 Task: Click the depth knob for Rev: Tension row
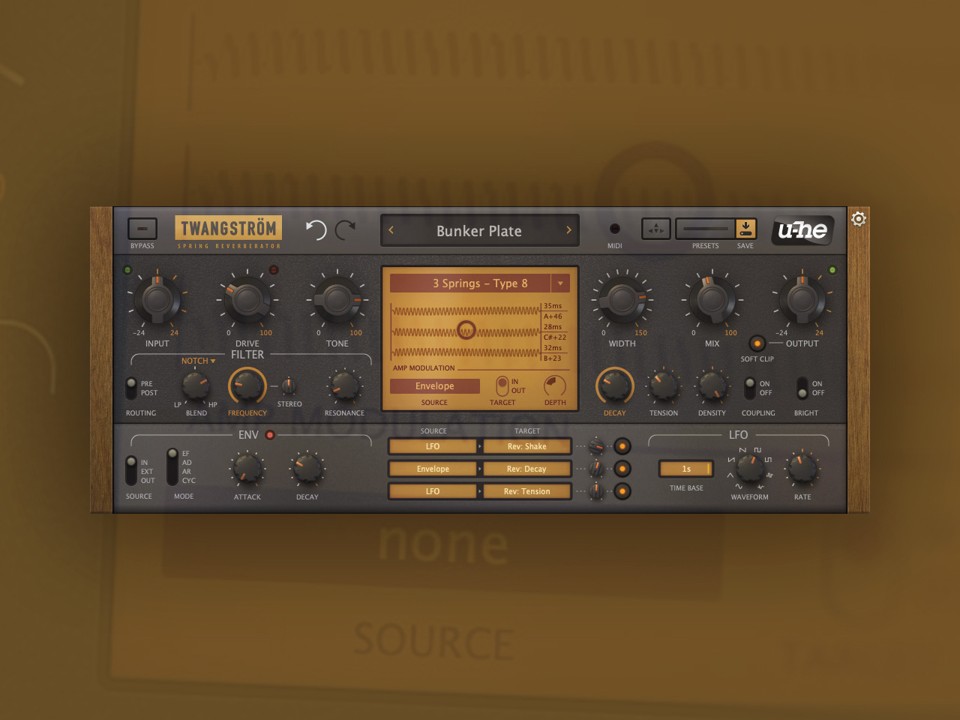click(596, 491)
